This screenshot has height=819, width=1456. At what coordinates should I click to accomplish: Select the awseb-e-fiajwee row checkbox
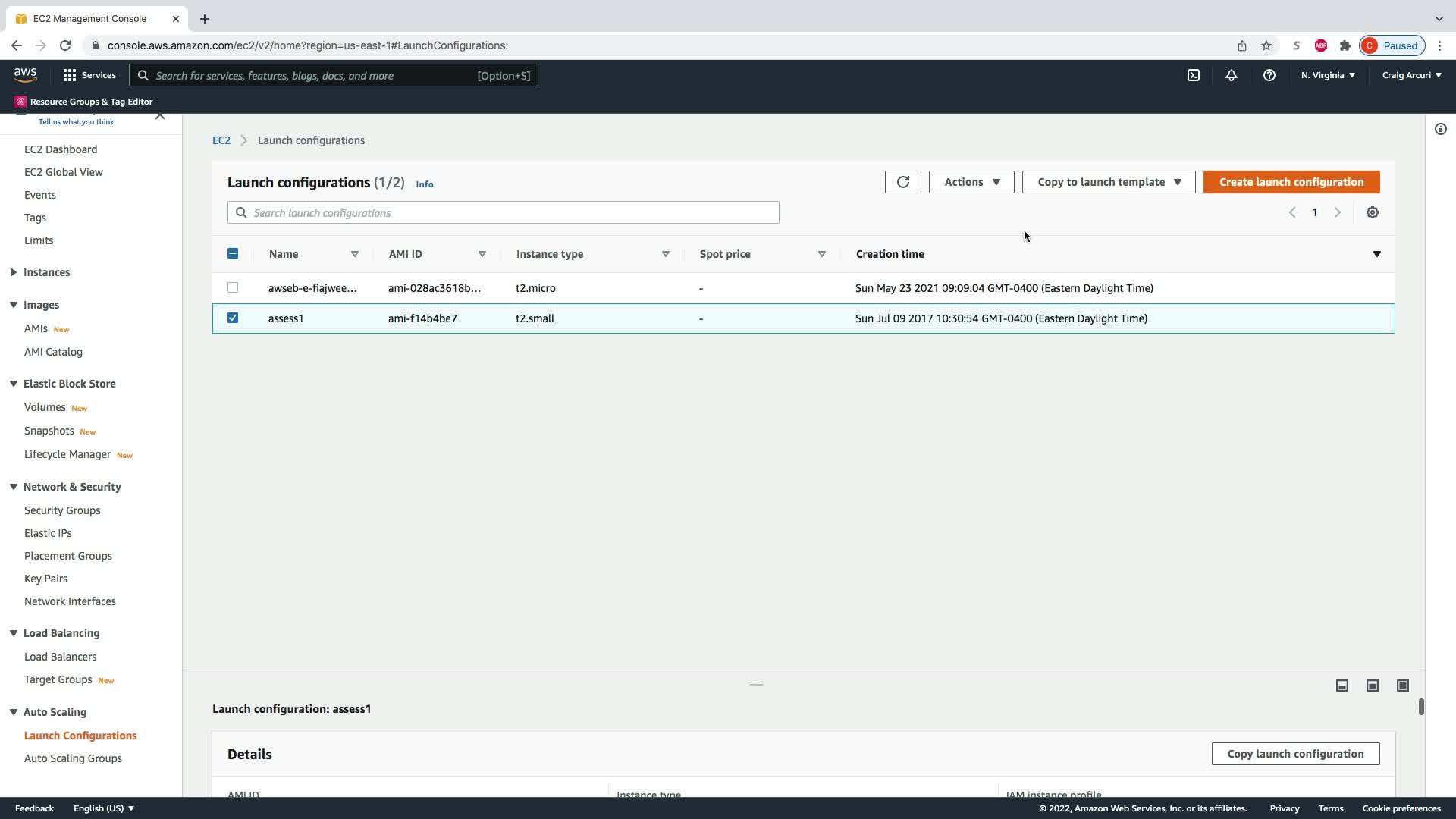pos(233,287)
